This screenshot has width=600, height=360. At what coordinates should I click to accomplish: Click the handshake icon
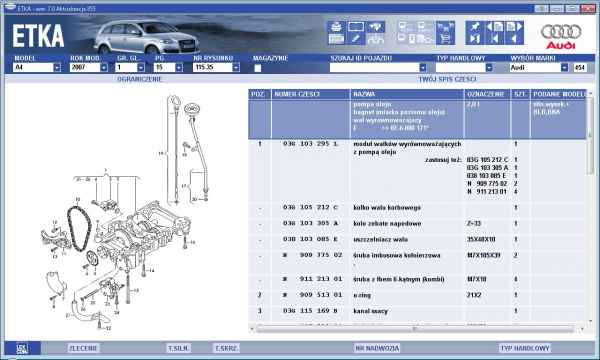tap(375, 27)
